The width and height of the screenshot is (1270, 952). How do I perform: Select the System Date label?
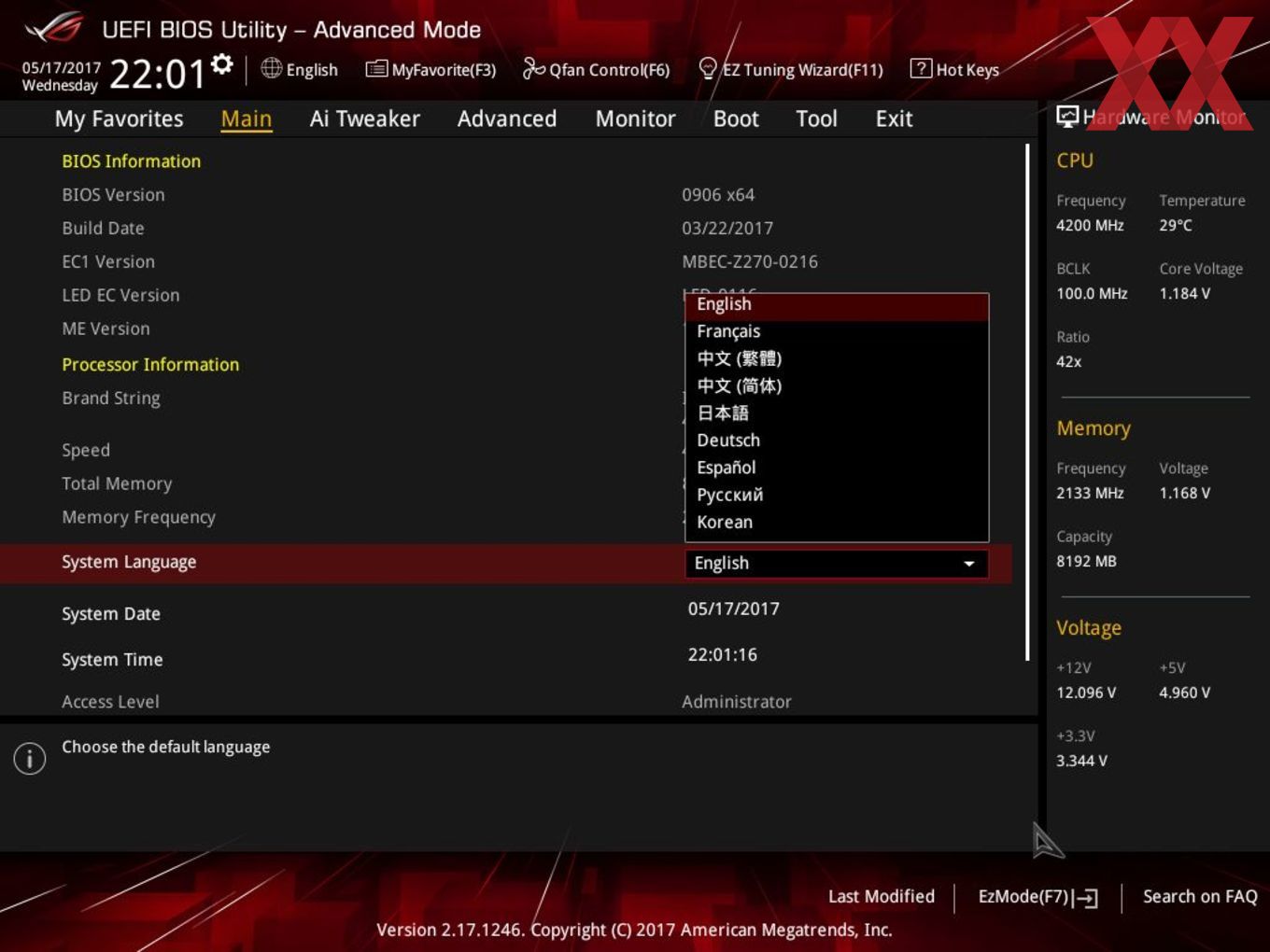point(111,614)
